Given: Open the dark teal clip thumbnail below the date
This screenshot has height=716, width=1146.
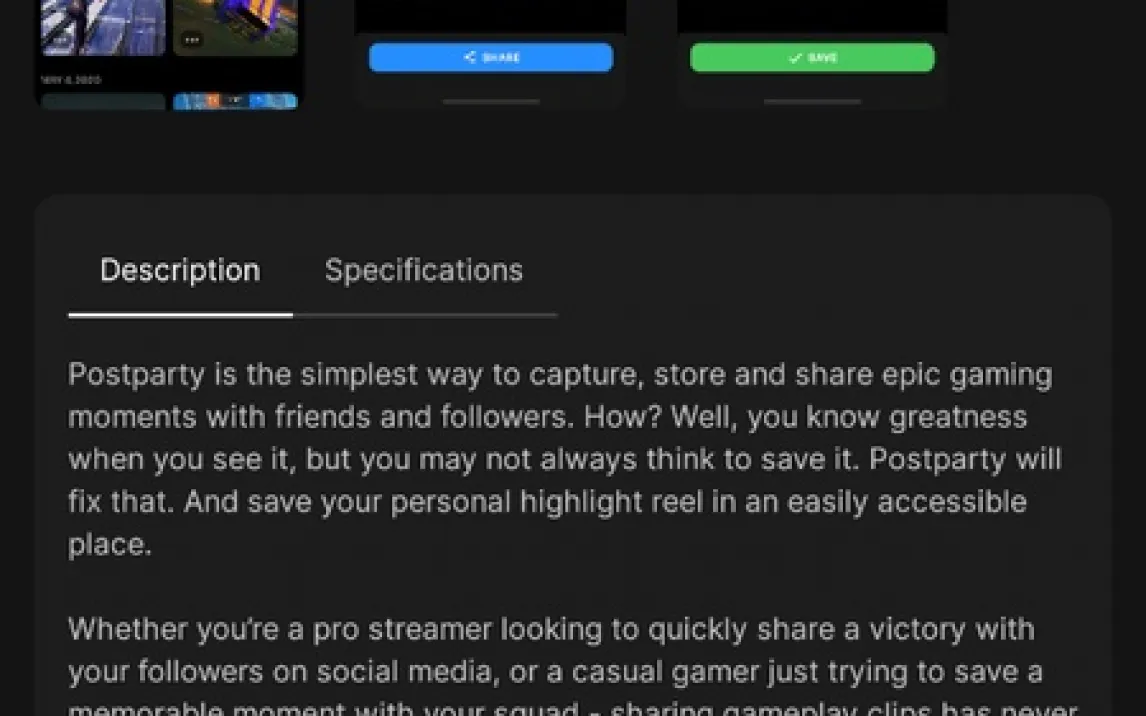Looking at the screenshot, I should click(x=103, y=101).
